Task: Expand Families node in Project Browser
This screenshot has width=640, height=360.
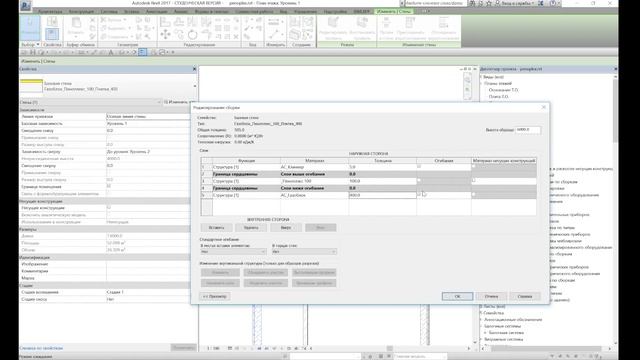Action: click(481, 313)
